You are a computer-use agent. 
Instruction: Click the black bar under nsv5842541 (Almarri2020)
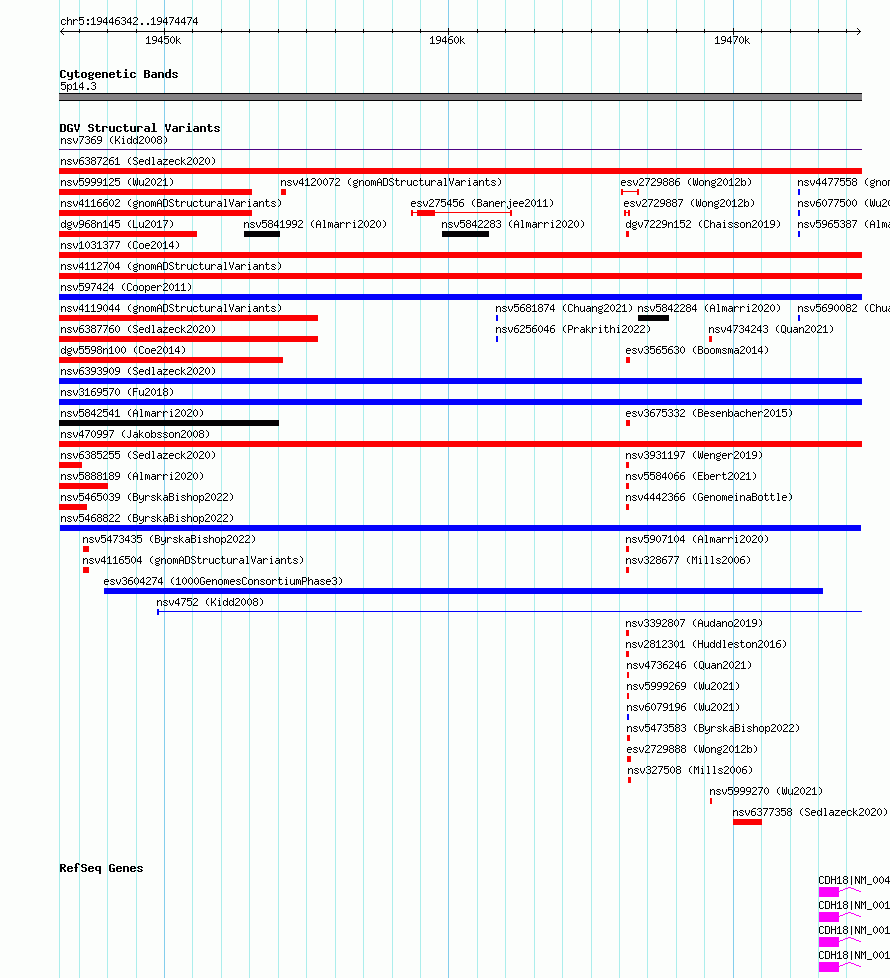tap(169, 424)
